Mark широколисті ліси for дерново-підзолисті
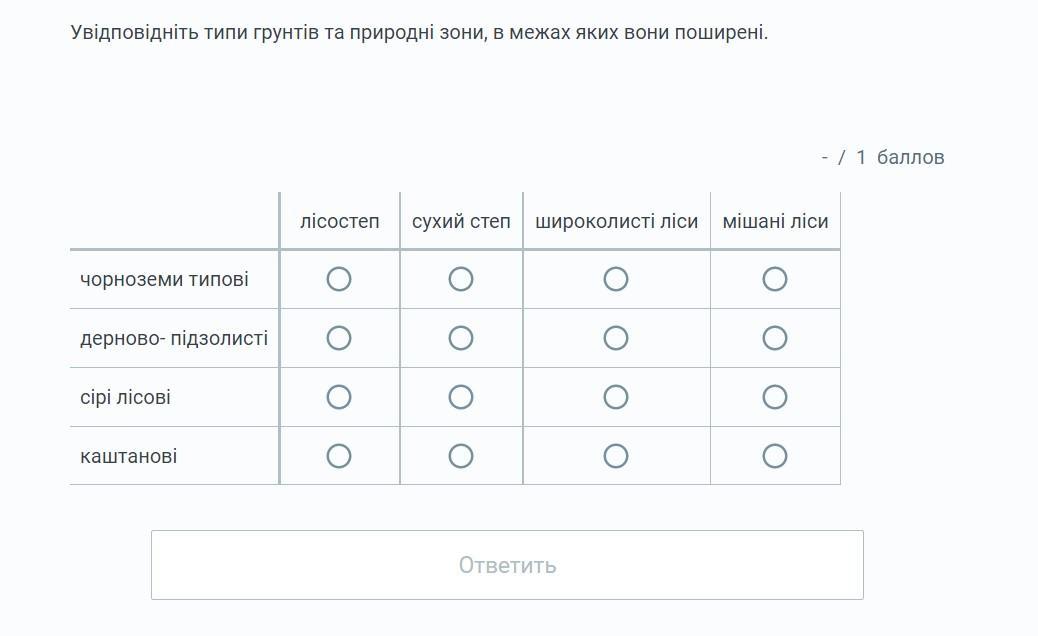This screenshot has height=636, width=1038. point(616,338)
